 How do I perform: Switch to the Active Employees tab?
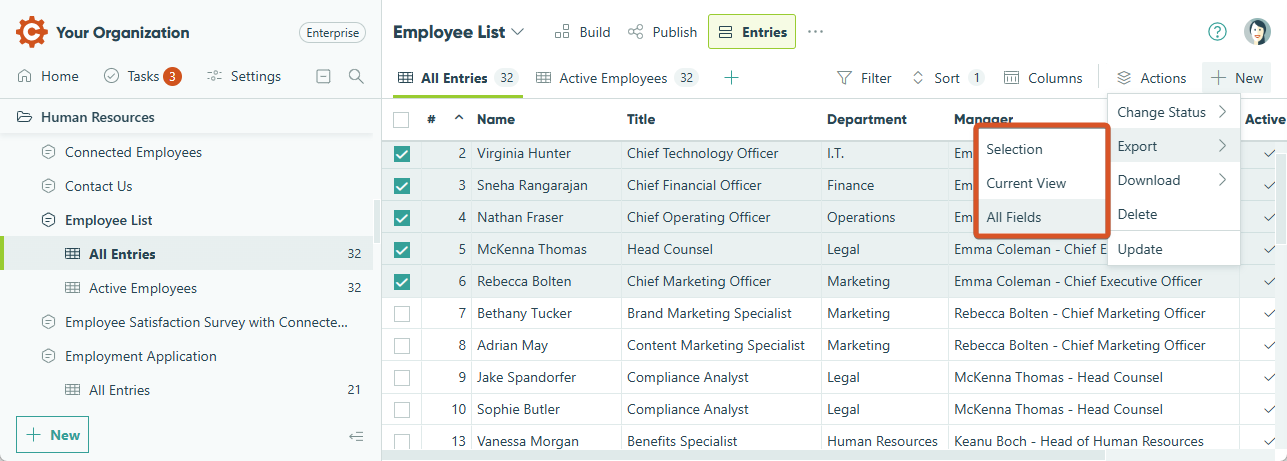tap(616, 78)
